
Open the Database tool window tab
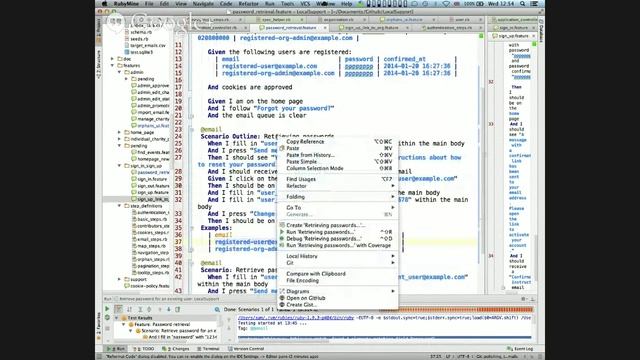click(541, 32)
